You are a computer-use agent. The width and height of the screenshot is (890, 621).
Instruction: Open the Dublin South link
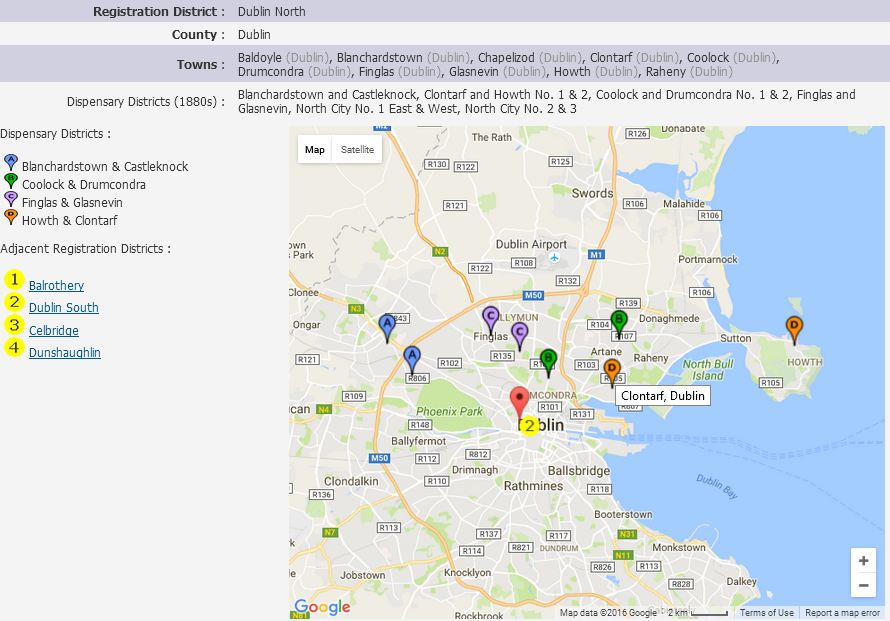(x=63, y=307)
